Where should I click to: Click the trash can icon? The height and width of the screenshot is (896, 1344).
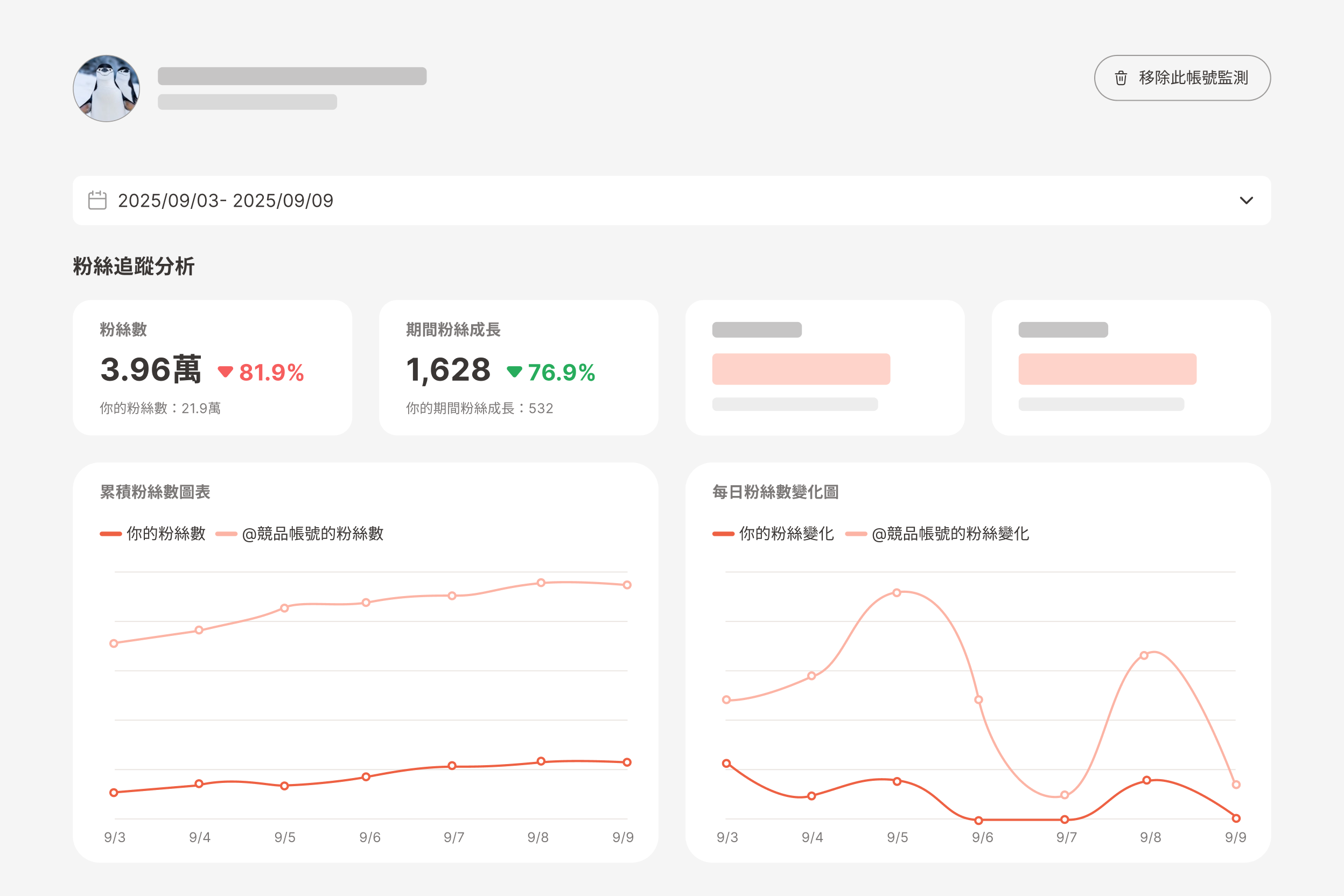[1121, 78]
